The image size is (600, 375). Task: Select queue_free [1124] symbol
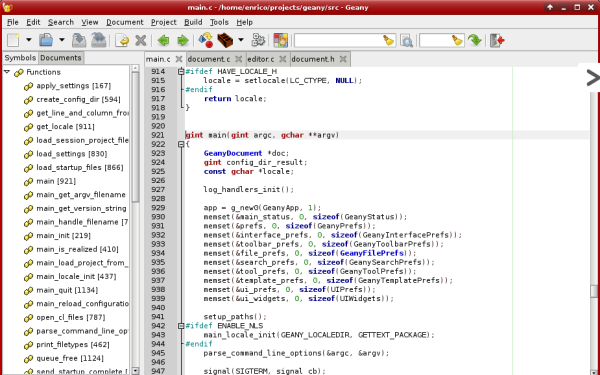70,359
